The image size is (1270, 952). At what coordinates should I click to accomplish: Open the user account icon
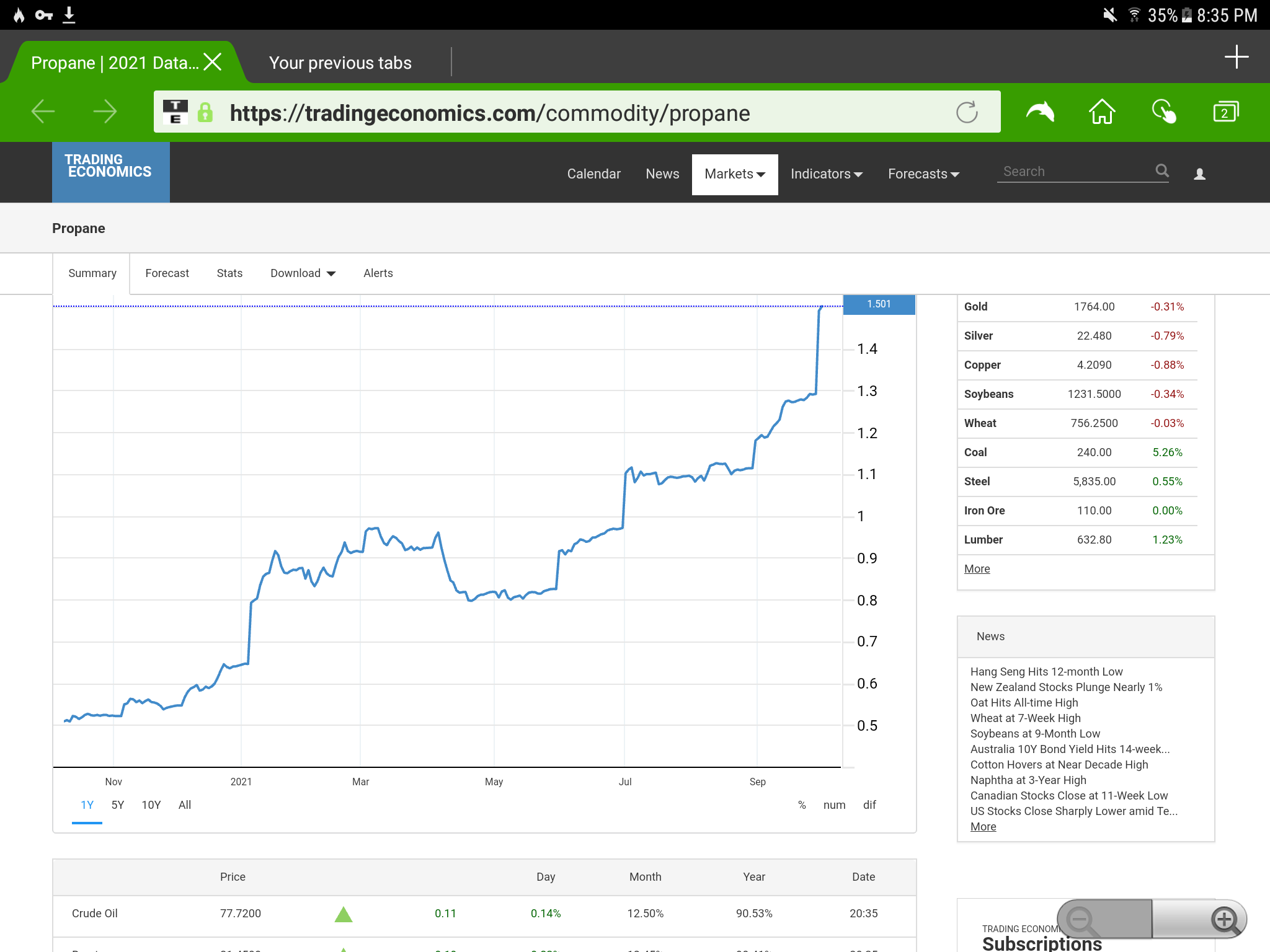[x=1199, y=174]
